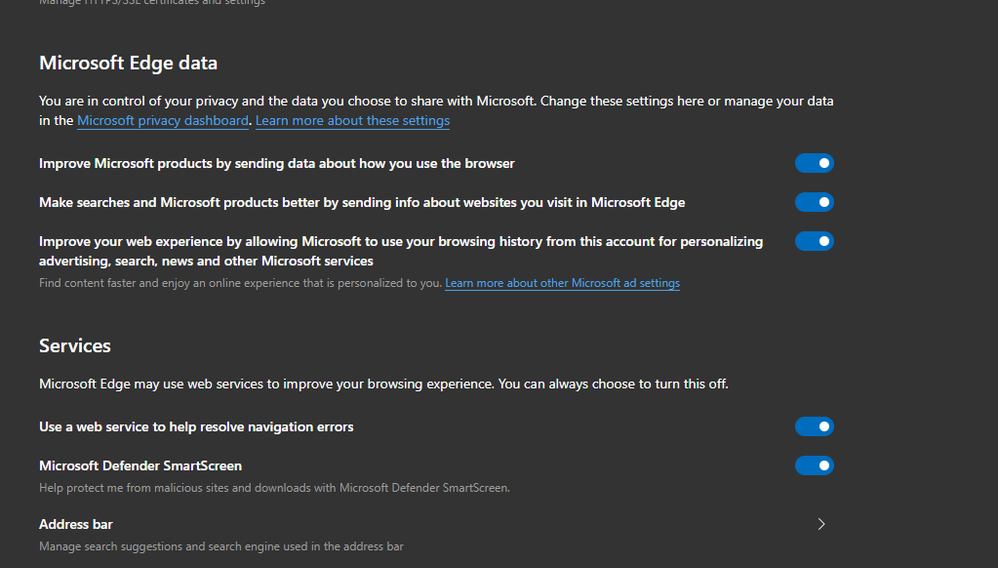Click the Services section heading
Screen dimensions: 998x568
(x=75, y=346)
